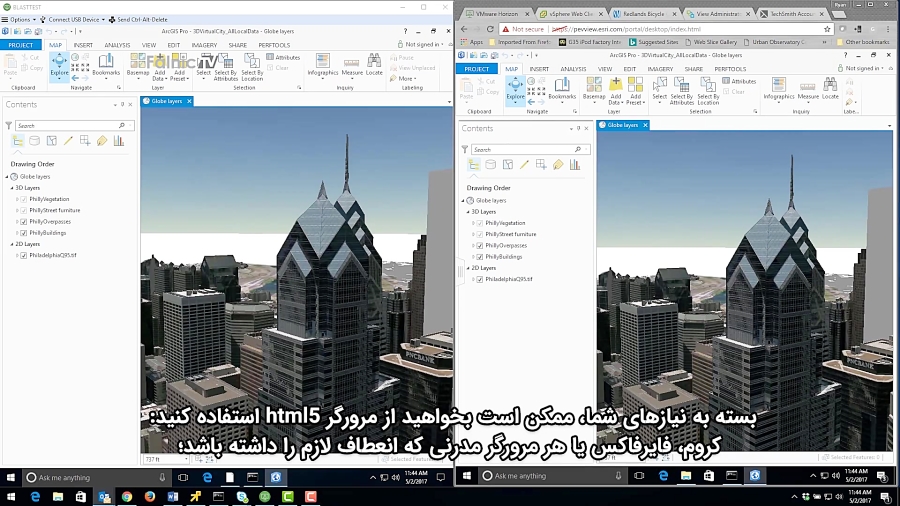Viewport: 900px width, 506px height.
Task: Open Options dropdown in BLASTTEST window
Action: pyautogui.click(x=19, y=20)
